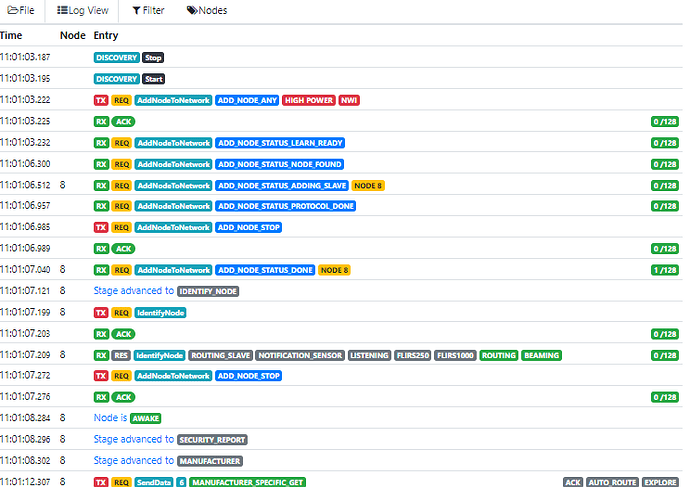
Task: Click the SECURITY_REPORT stage badge
Action: 213,440
